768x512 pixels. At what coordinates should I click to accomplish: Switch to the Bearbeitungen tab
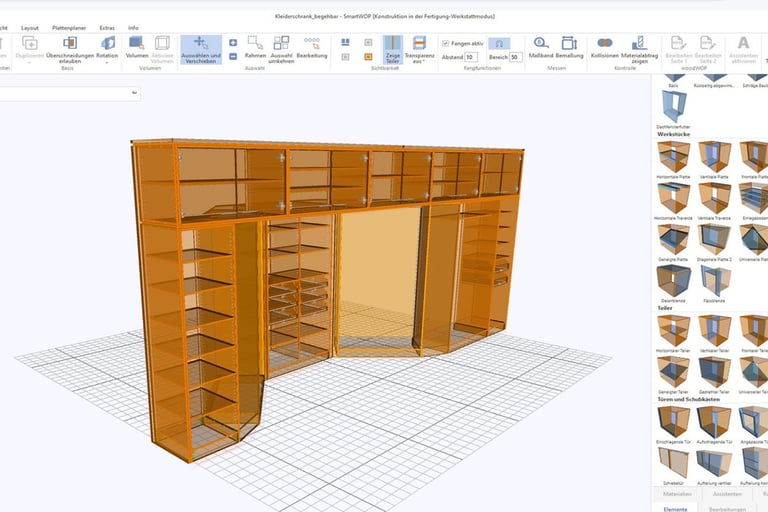pyautogui.click(x=726, y=508)
